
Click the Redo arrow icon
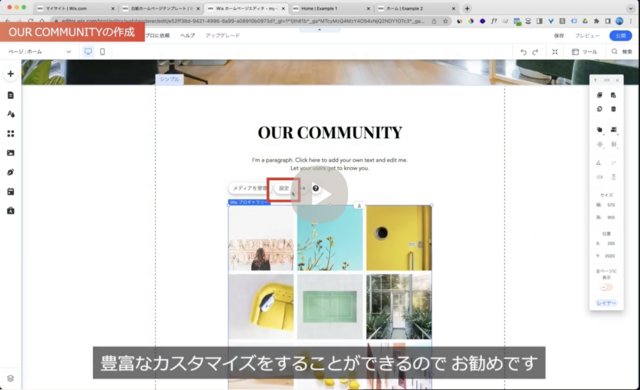535,52
